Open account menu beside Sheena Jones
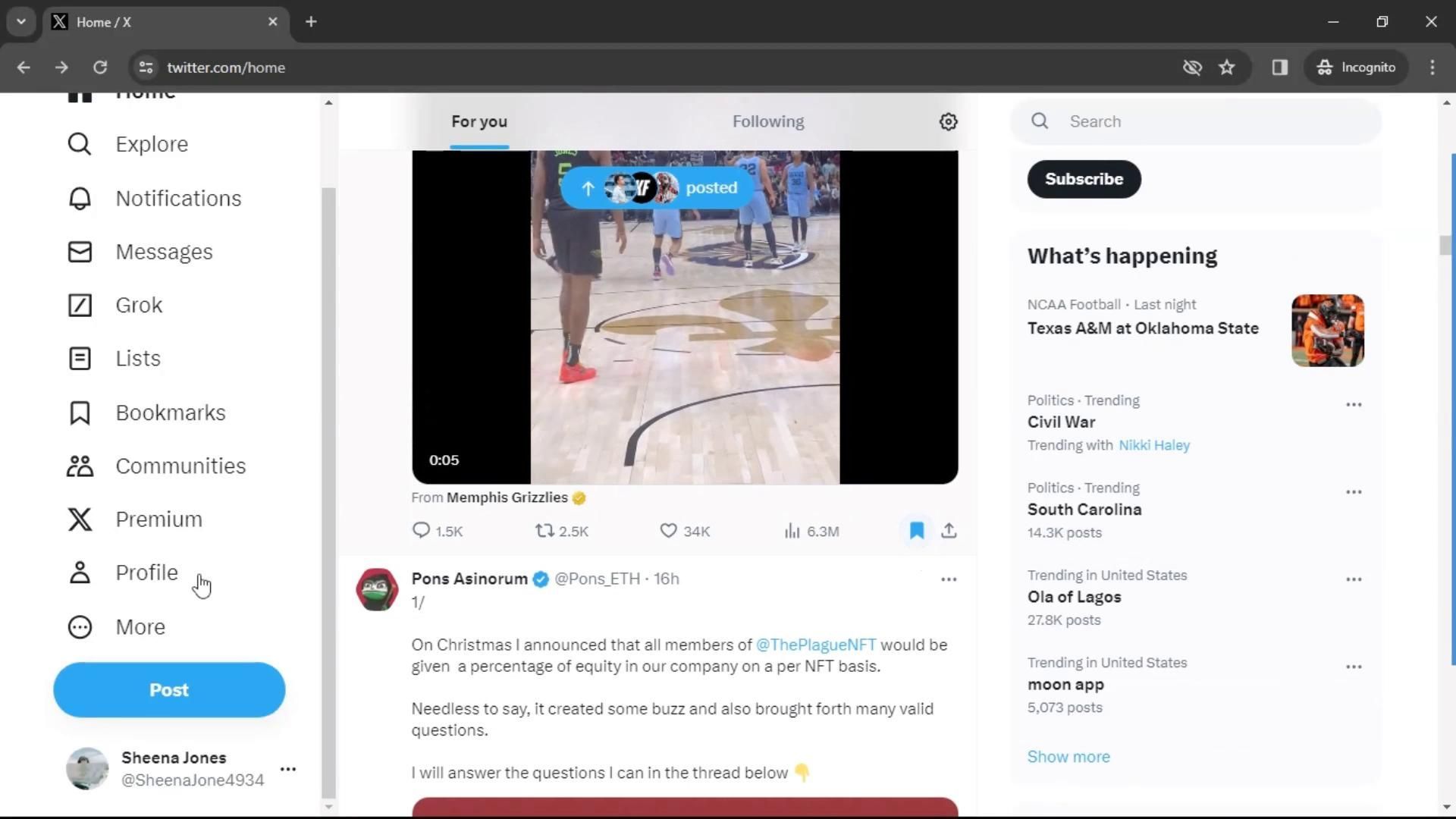This screenshot has height=819, width=1456. pos(287,769)
